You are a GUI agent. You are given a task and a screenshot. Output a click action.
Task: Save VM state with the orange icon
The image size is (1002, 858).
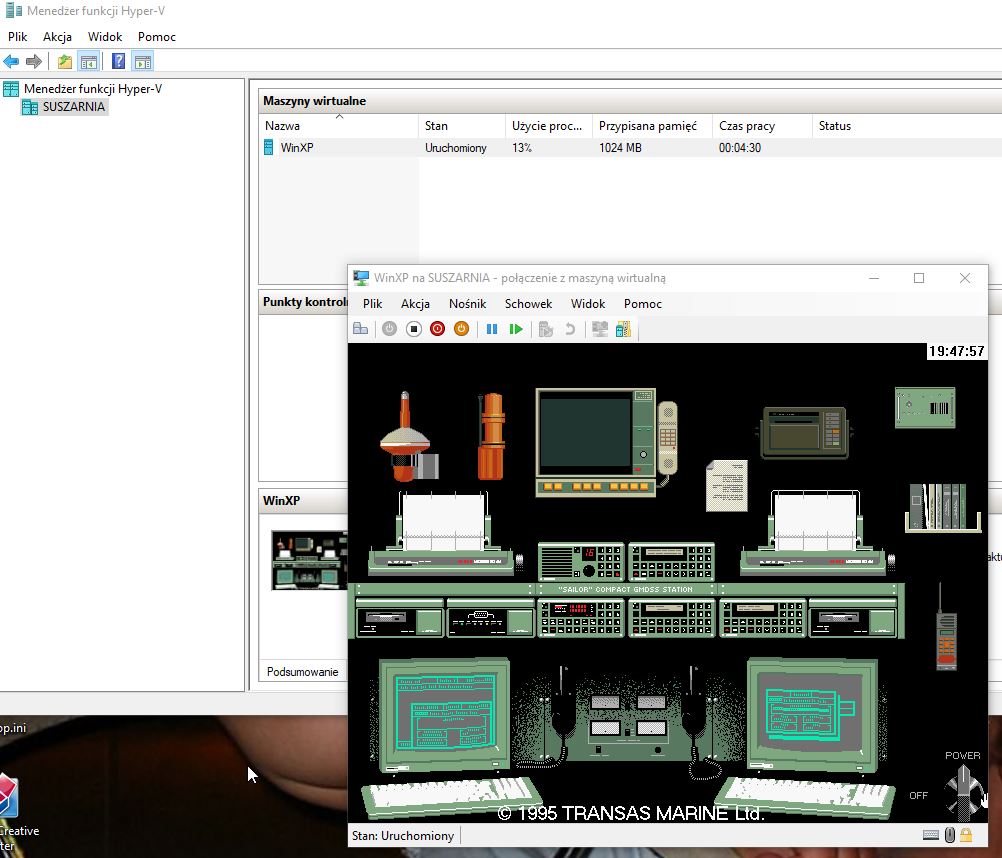(x=461, y=329)
